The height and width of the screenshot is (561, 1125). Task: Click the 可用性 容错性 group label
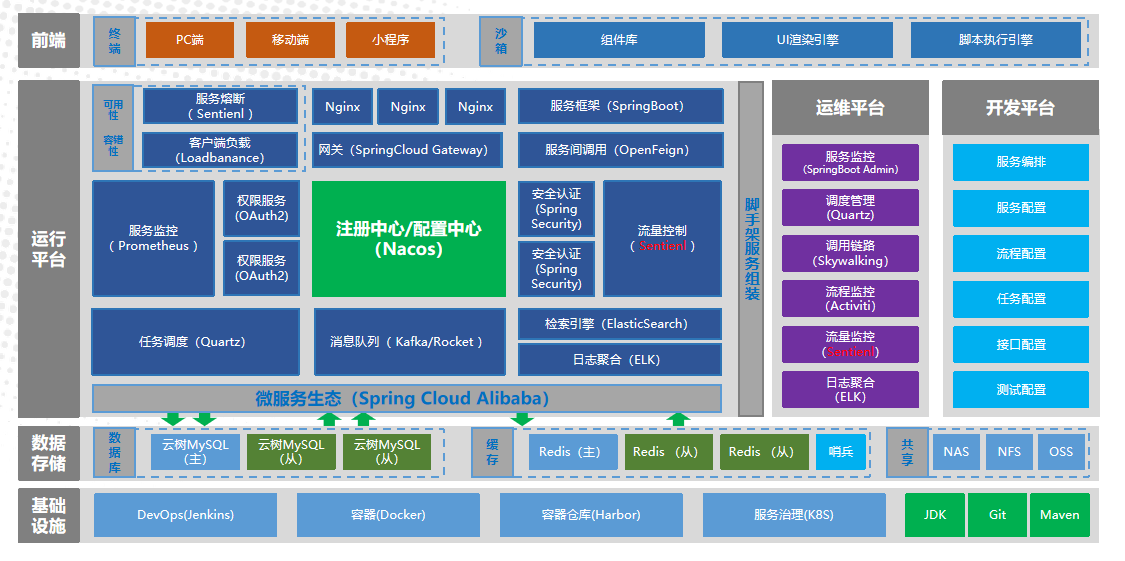[113, 128]
